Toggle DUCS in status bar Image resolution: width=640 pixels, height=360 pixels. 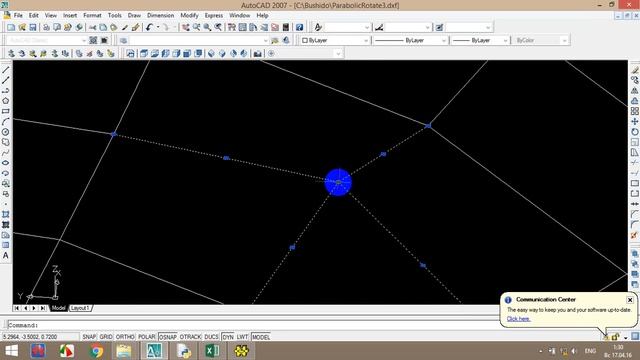[x=211, y=337]
